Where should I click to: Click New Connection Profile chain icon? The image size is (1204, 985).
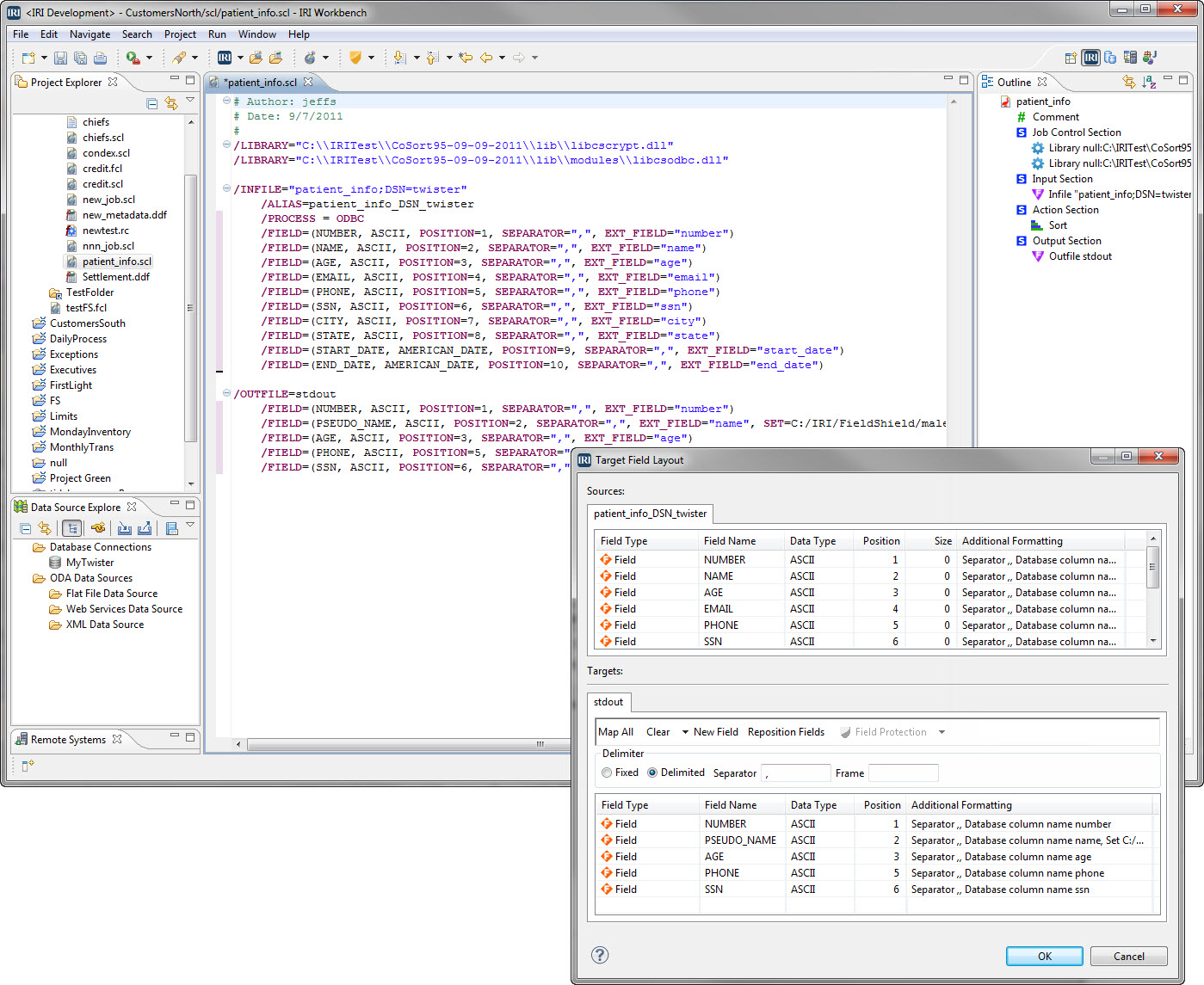(98, 528)
